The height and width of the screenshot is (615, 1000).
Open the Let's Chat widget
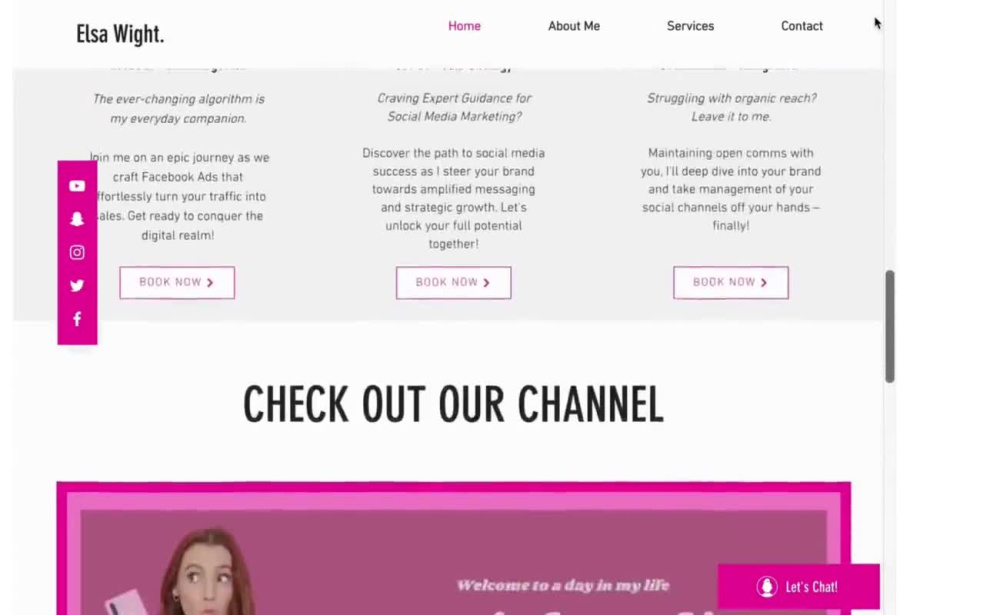[798, 586]
